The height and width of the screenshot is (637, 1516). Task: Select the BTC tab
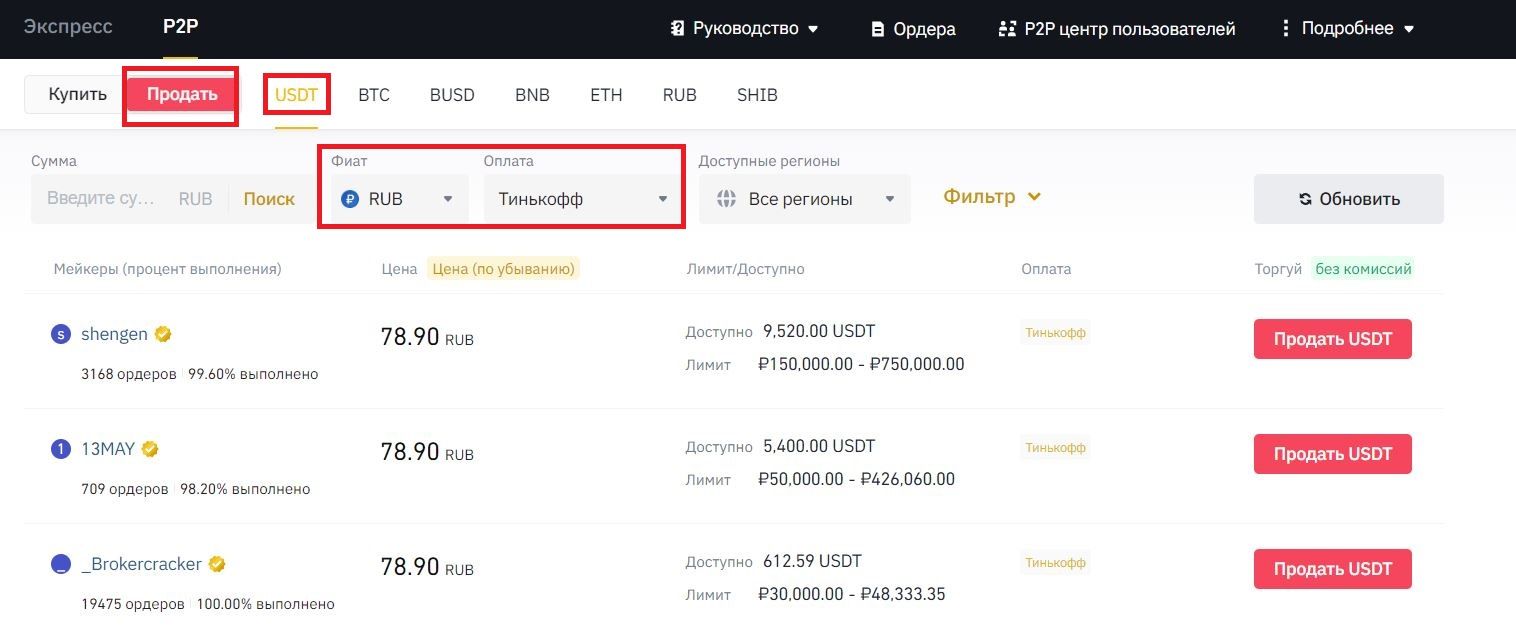click(x=374, y=95)
